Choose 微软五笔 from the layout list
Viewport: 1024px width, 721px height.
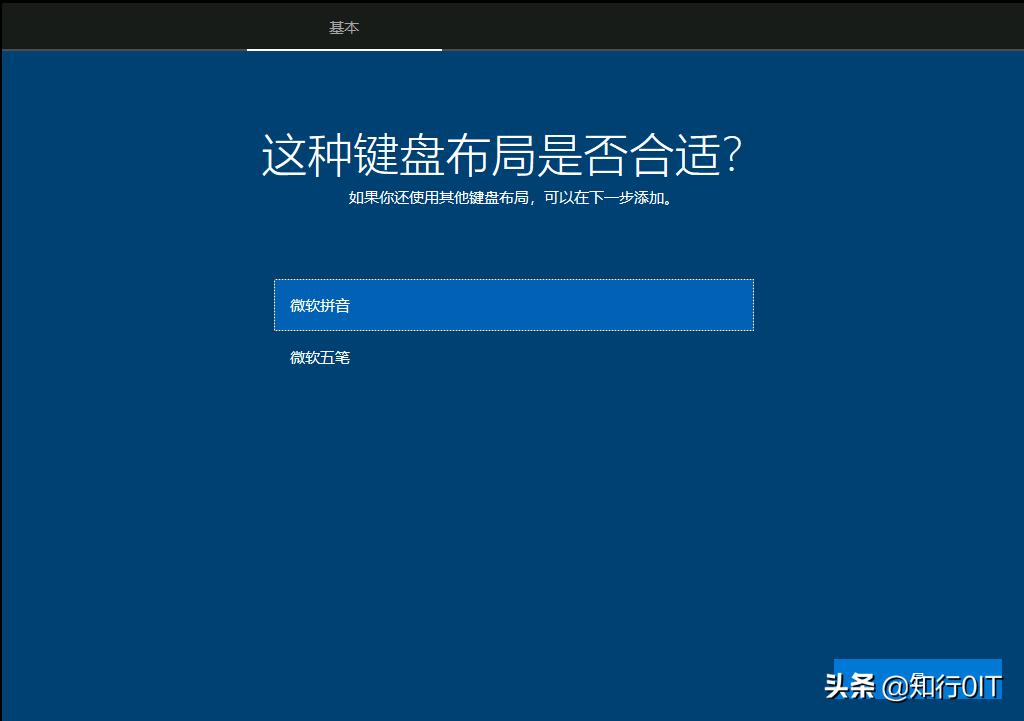point(319,356)
